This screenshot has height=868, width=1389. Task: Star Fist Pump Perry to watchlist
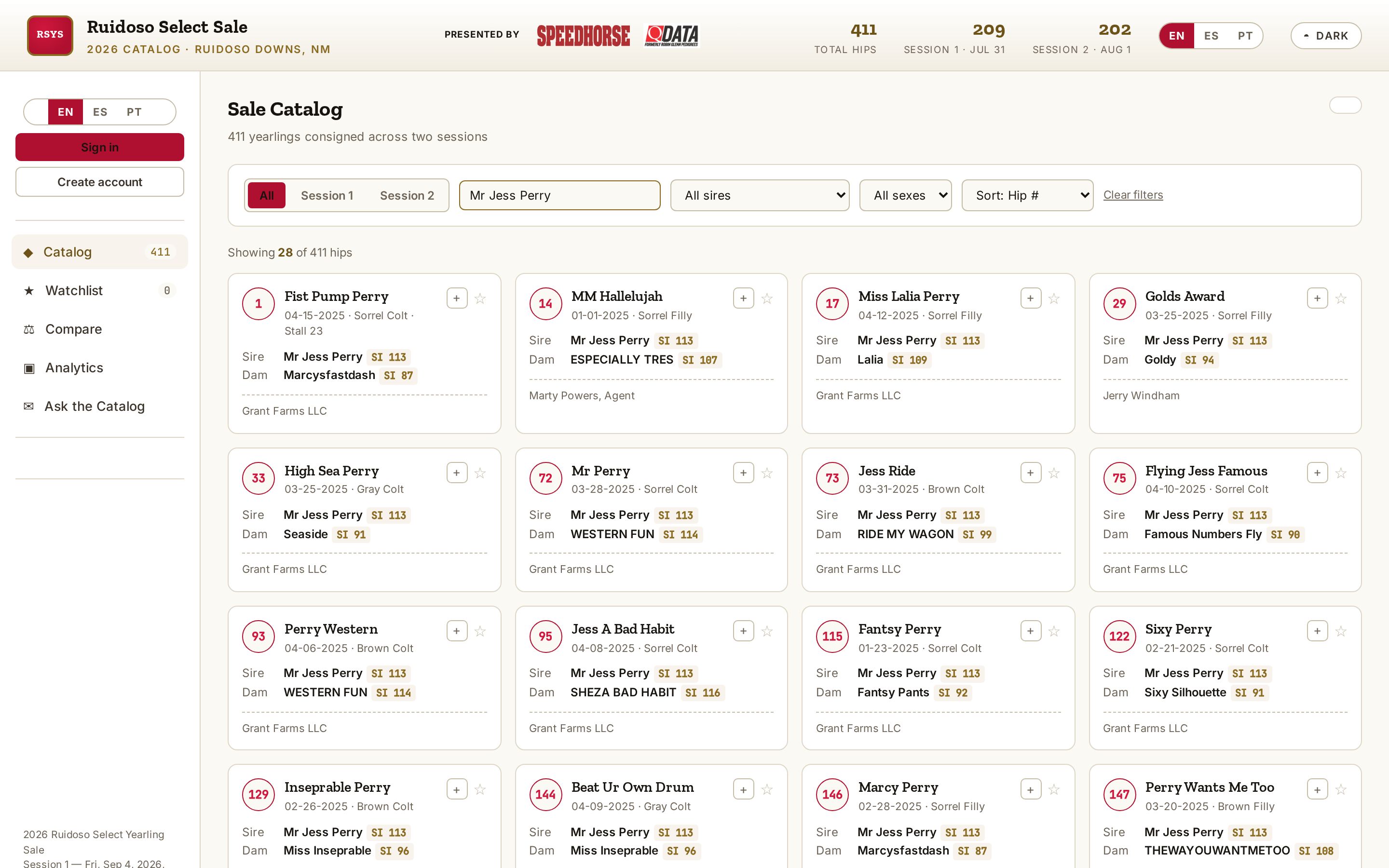point(480,298)
